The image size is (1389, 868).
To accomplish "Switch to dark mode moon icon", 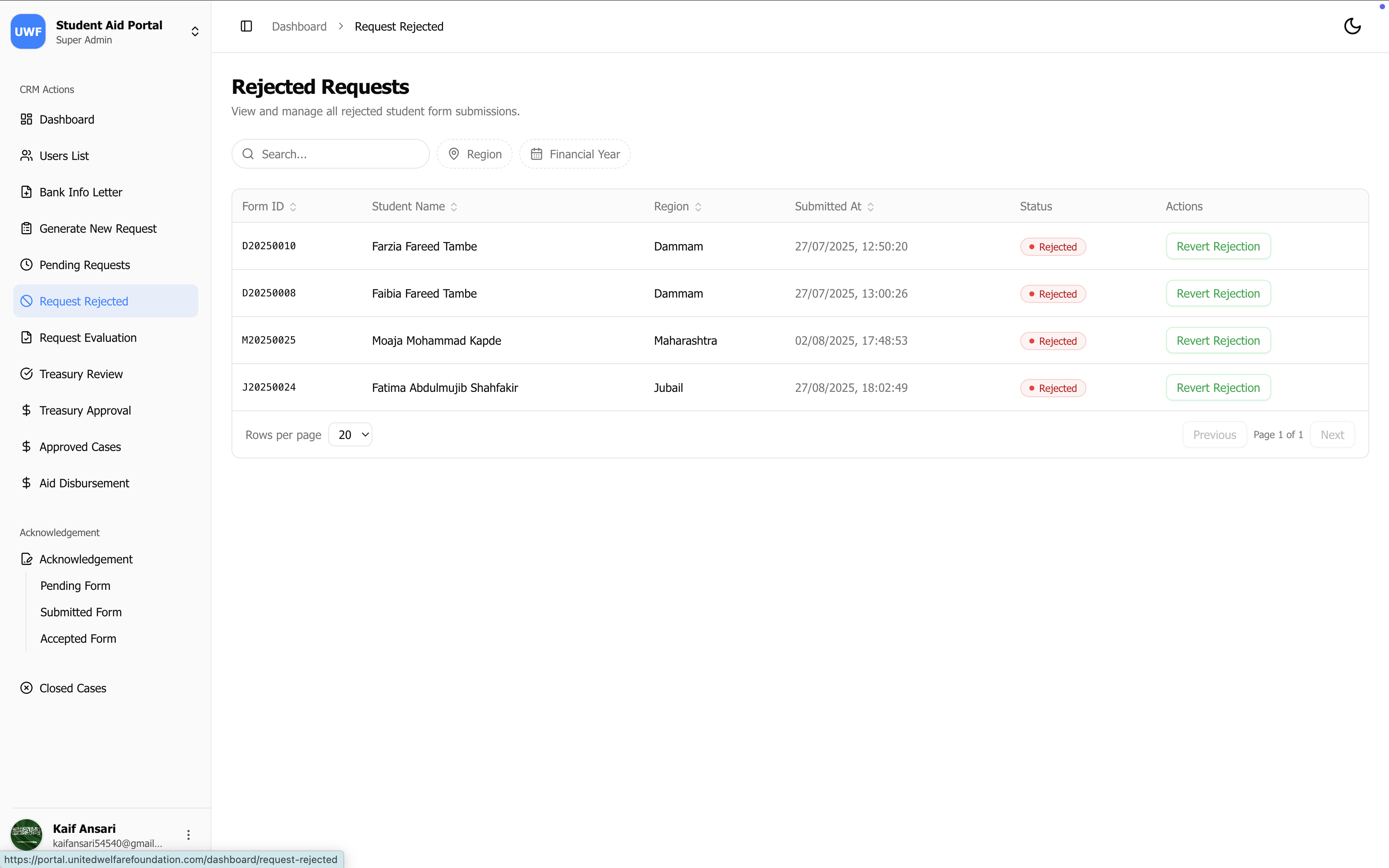I will click(1352, 26).
